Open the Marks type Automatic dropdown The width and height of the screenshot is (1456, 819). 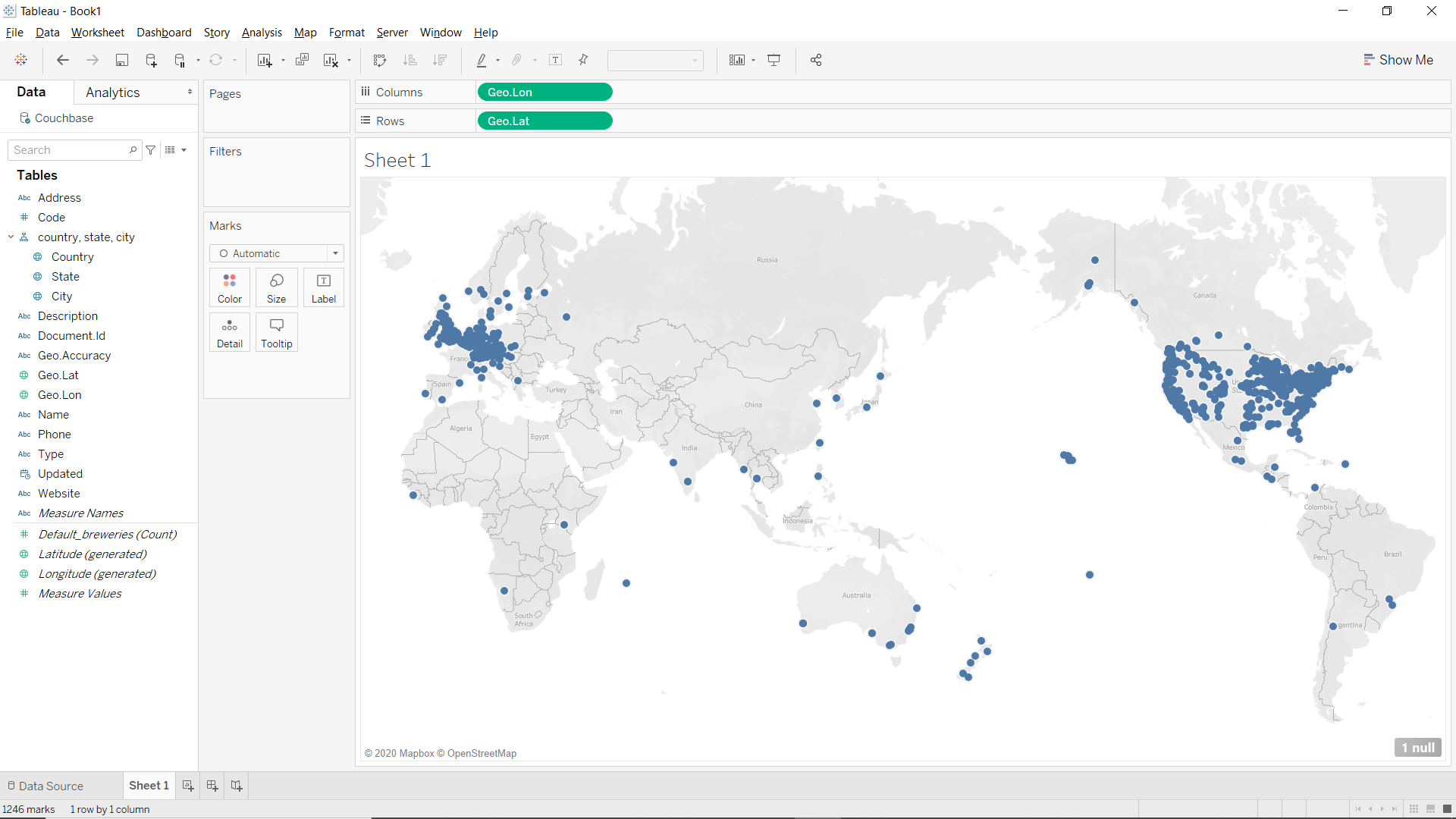(334, 253)
